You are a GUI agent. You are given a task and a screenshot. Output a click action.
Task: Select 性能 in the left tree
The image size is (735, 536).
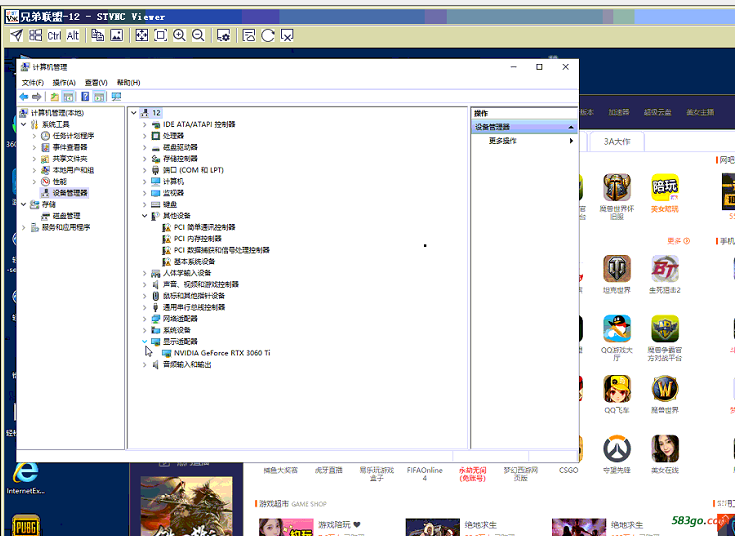click(60, 181)
